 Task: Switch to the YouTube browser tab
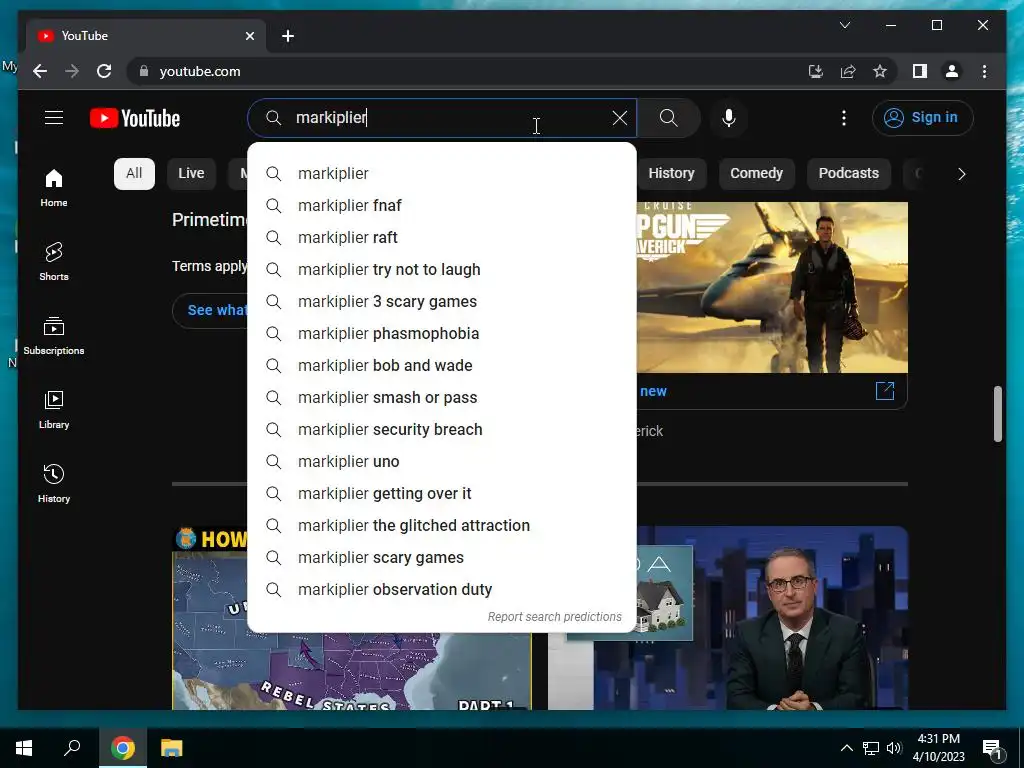pos(146,36)
